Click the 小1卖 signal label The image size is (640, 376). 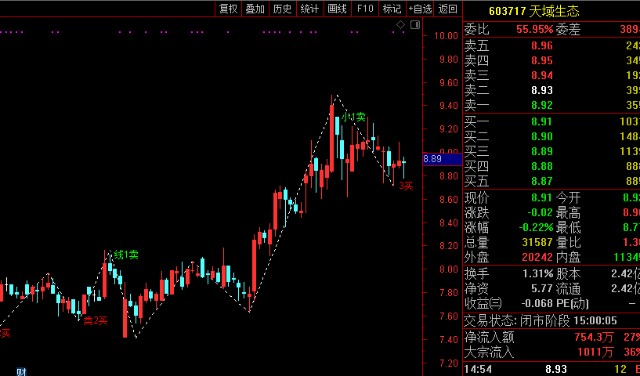[x=353, y=118]
